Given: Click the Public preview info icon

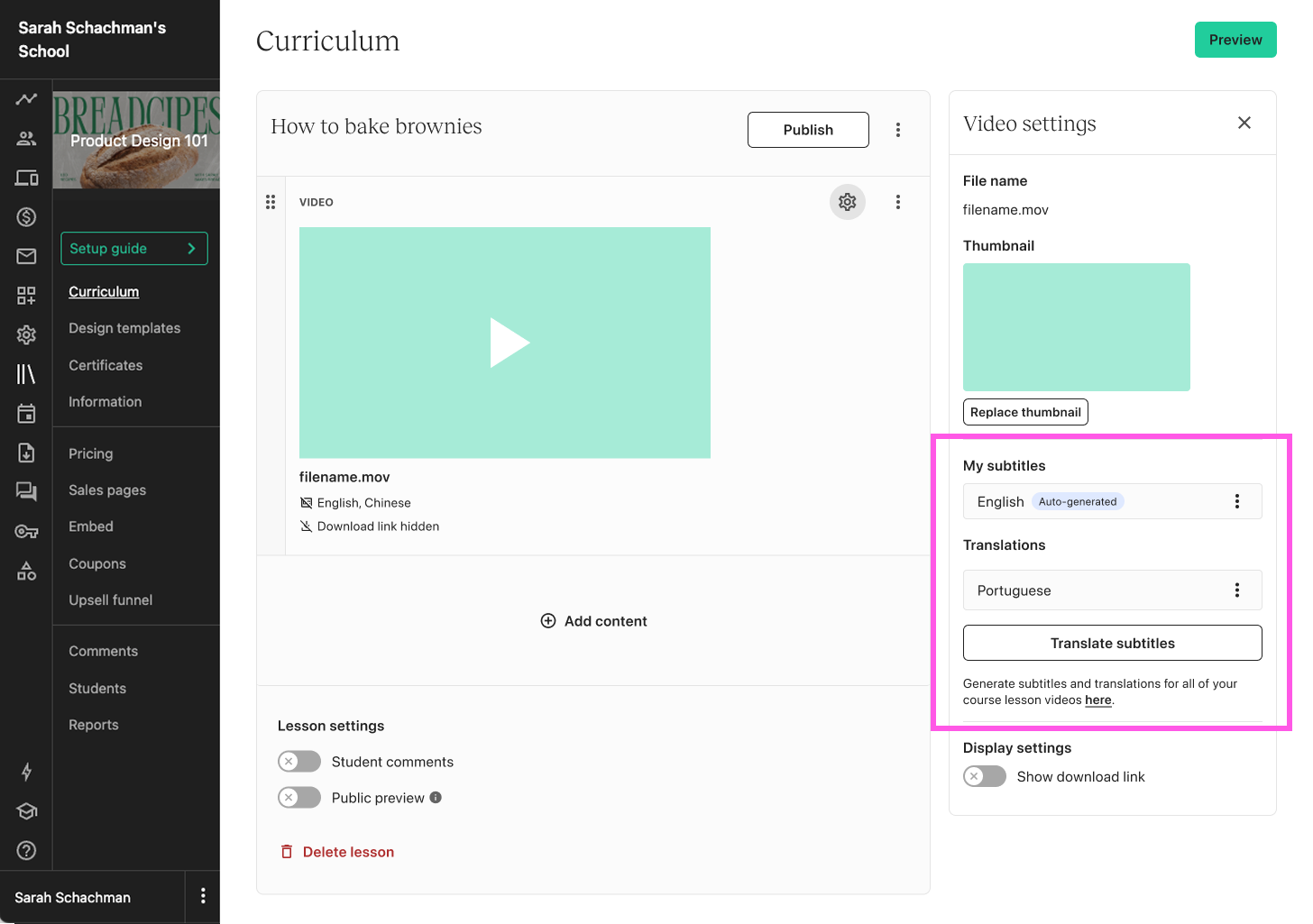Looking at the screenshot, I should pos(436,797).
